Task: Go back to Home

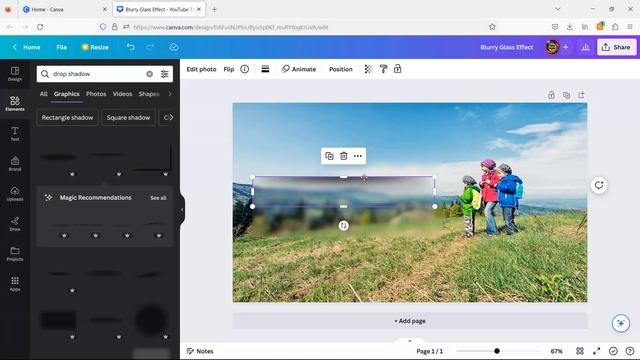Action: tap(27, 47)
